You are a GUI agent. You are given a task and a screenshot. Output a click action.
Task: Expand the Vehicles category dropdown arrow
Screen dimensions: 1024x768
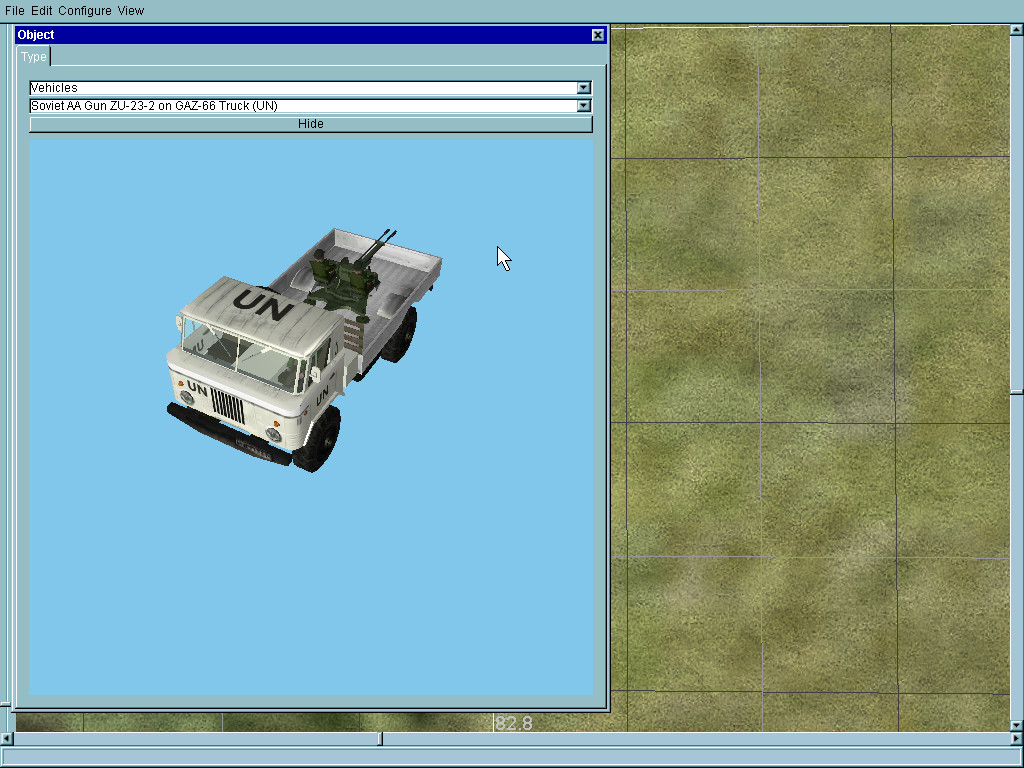584,88
